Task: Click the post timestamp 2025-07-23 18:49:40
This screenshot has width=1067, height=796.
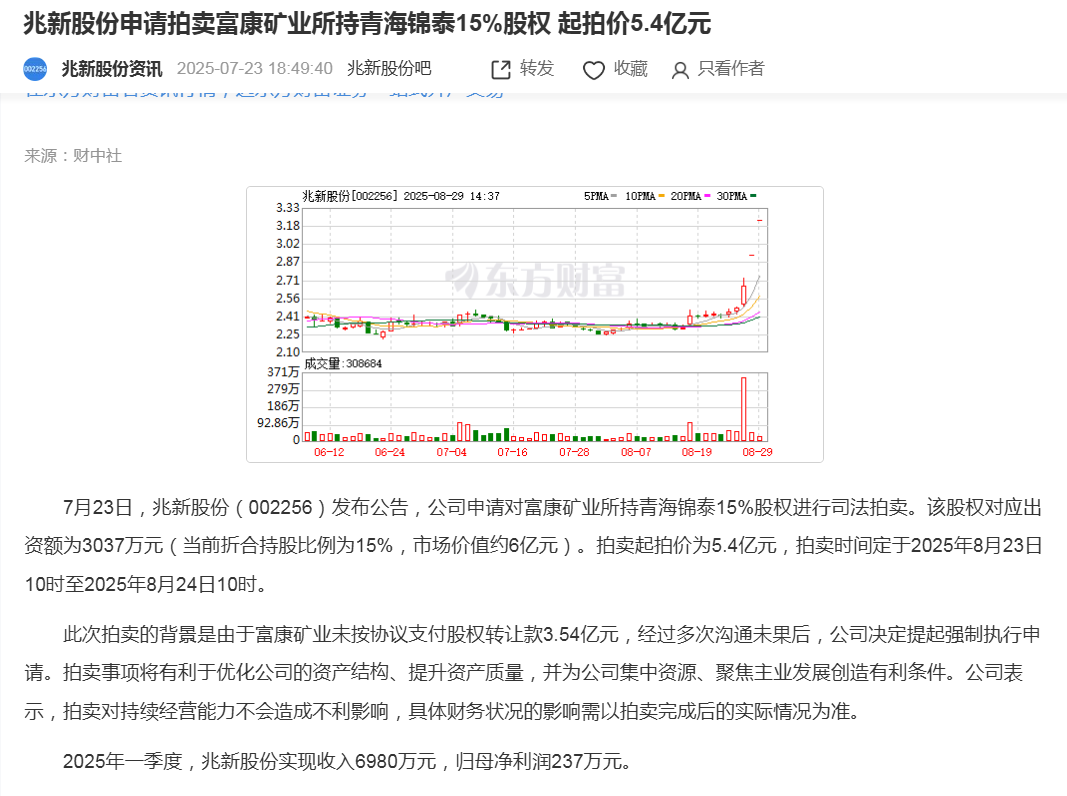Action: point(255,69)
